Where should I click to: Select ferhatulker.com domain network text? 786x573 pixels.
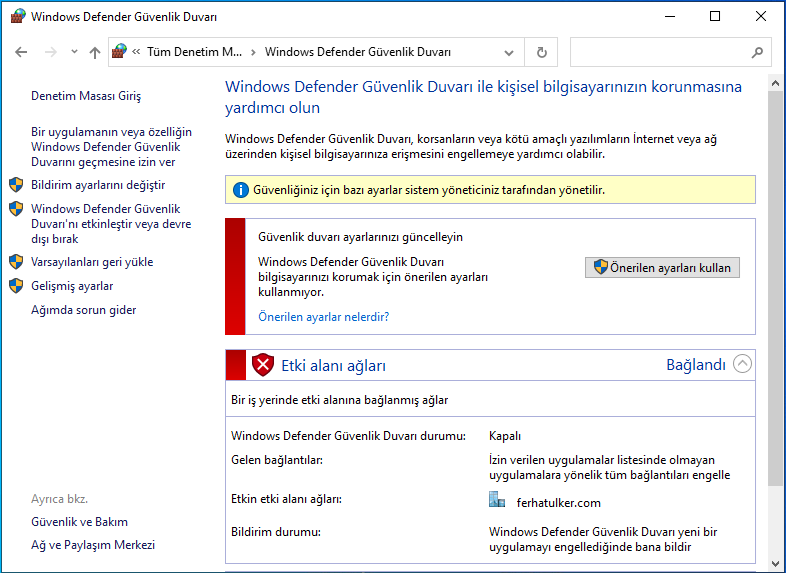tap(558, 503)
